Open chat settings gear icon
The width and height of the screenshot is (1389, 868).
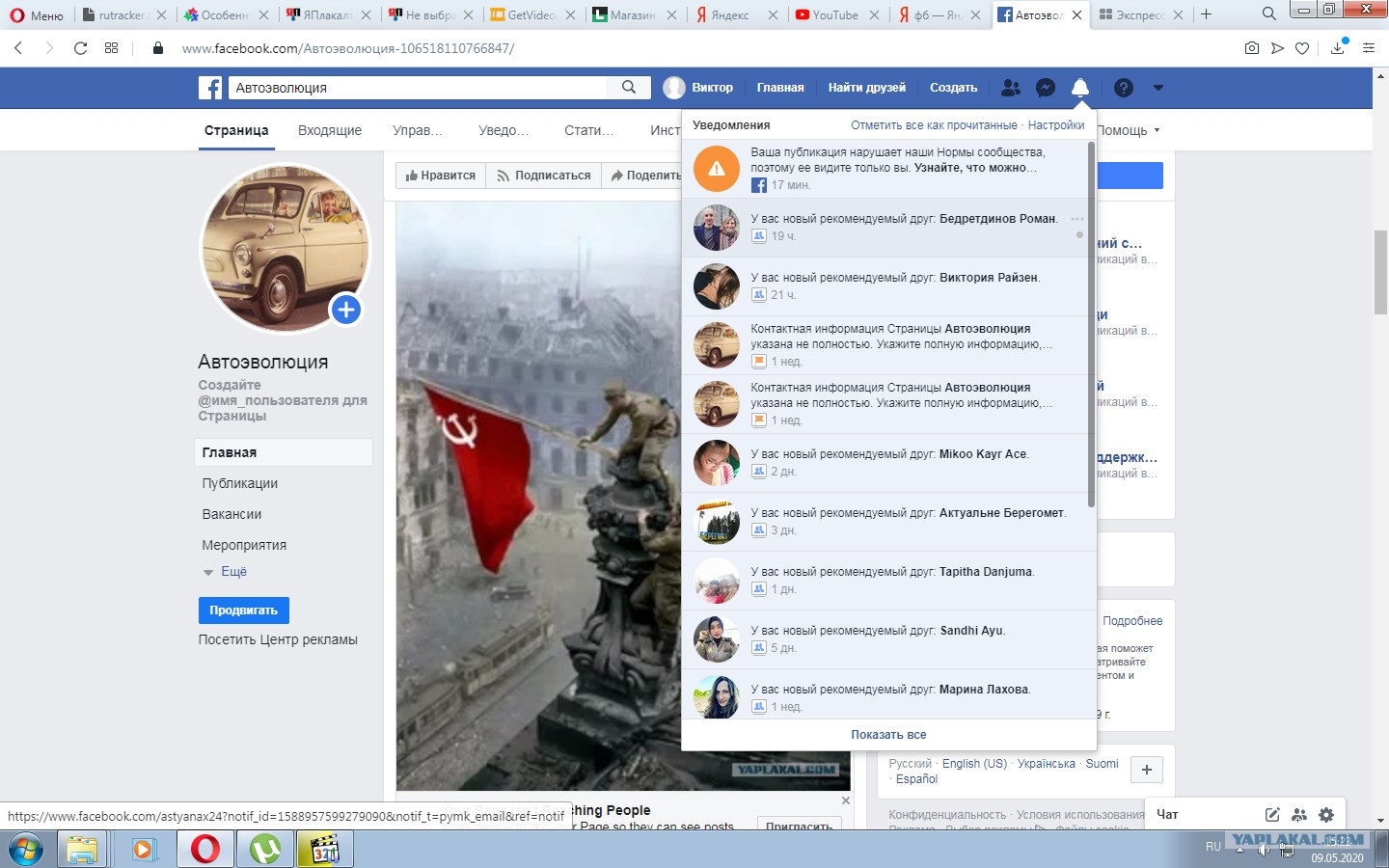tap(1326, 815)
